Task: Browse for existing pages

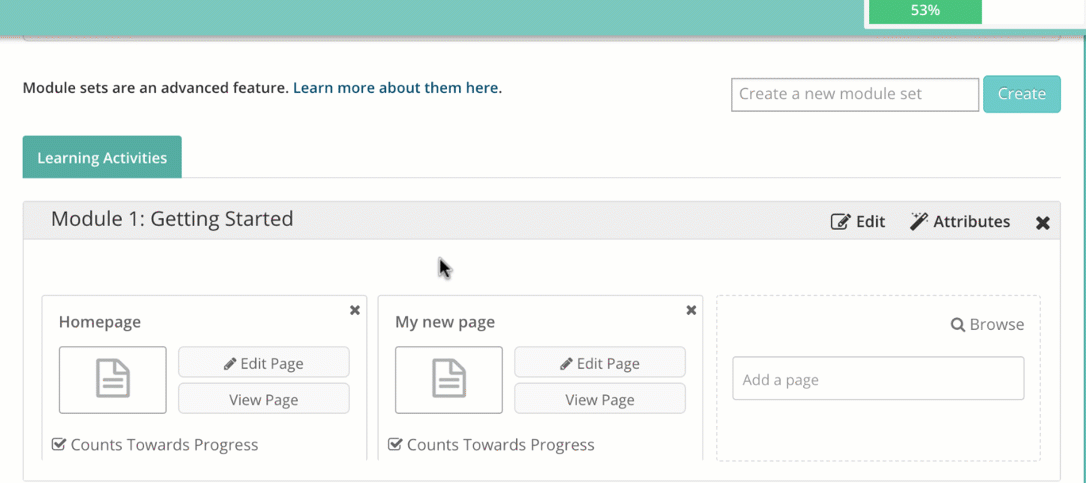Action: click(x=988, y=324)
